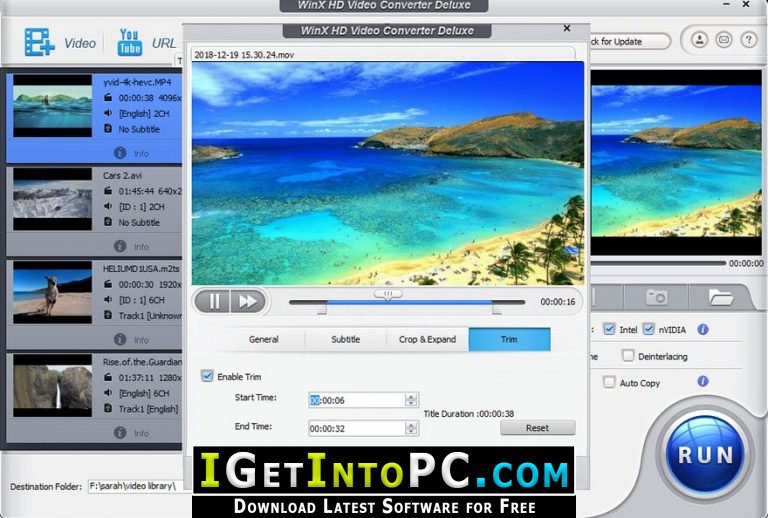The width and height of the screenshot is (768, 518).
Task: Switch to the General tab
Action: [x=264, y=339]
